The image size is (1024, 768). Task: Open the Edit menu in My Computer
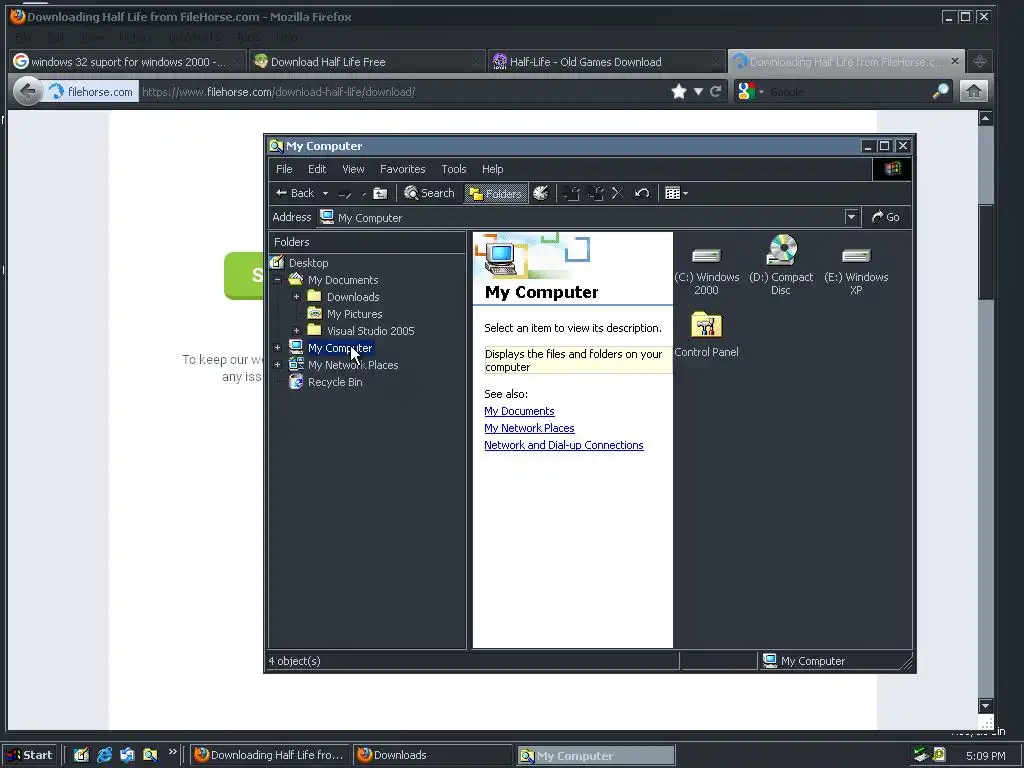point(317,169)
